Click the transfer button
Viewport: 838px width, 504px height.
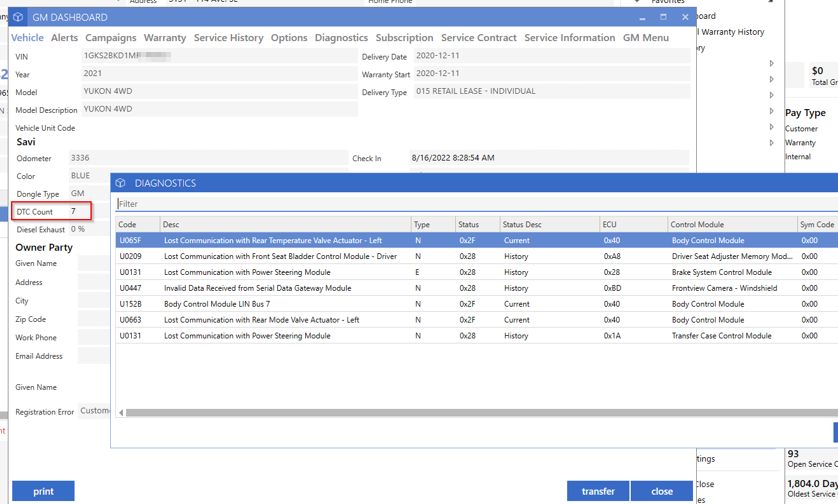pyautogui.click(x=598, y=491)
